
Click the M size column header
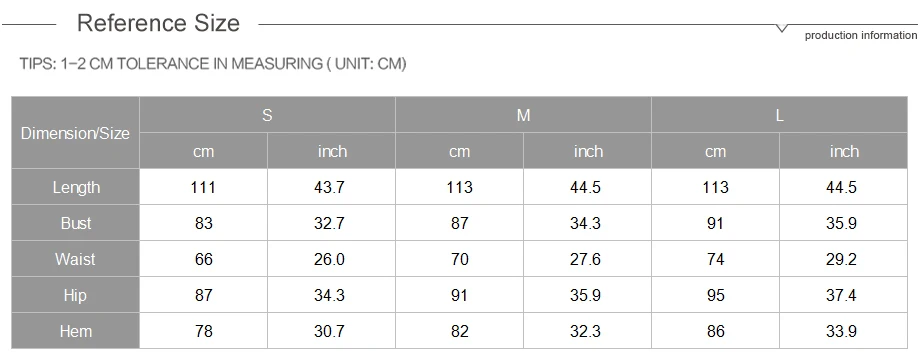pos(523,115)
